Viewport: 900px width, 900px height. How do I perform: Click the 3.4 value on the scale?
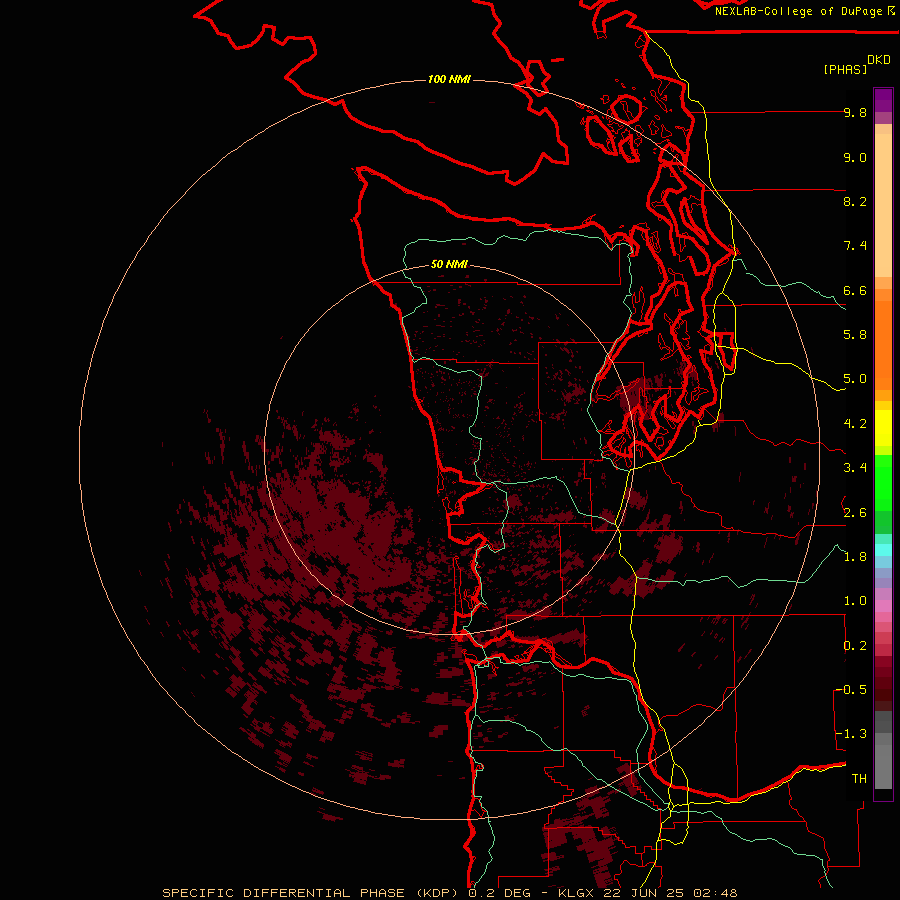[855, 468]
